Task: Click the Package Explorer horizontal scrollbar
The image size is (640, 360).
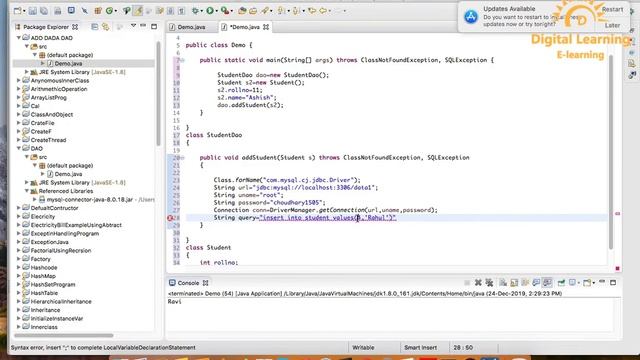Action: (x=64, y=336)
